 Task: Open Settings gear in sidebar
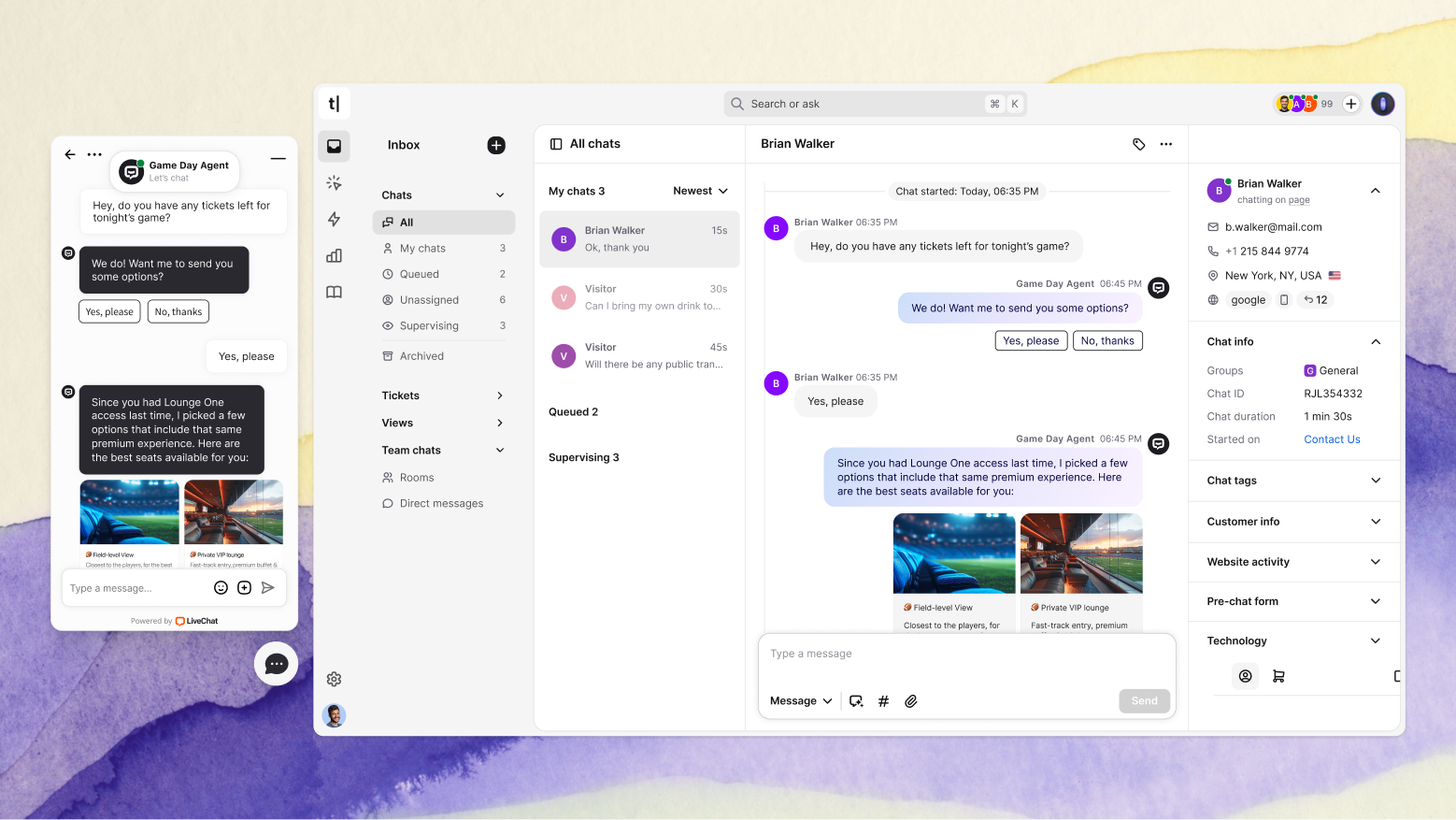pyautogui.click(x=334, y=679)
